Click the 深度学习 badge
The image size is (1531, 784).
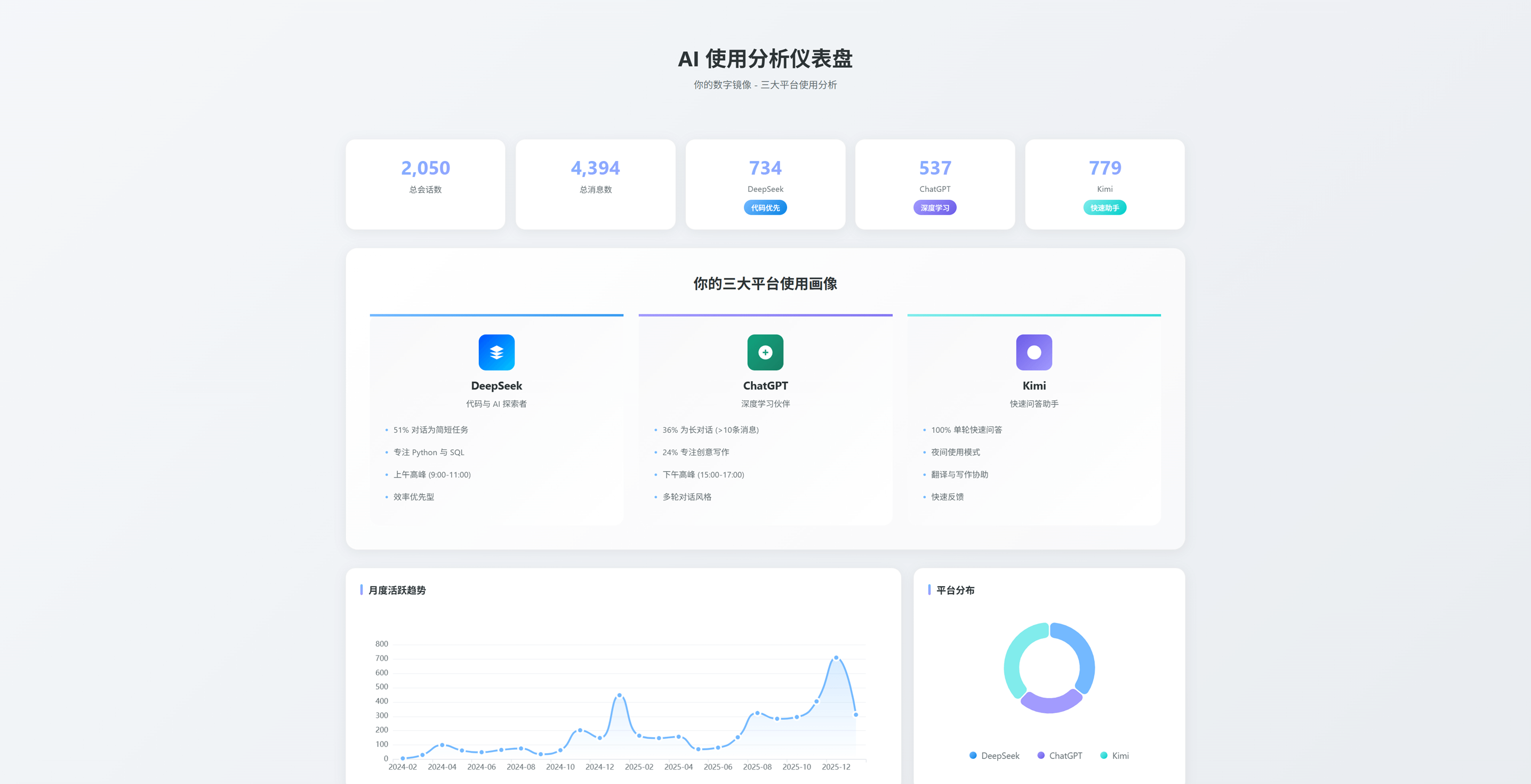935,208
